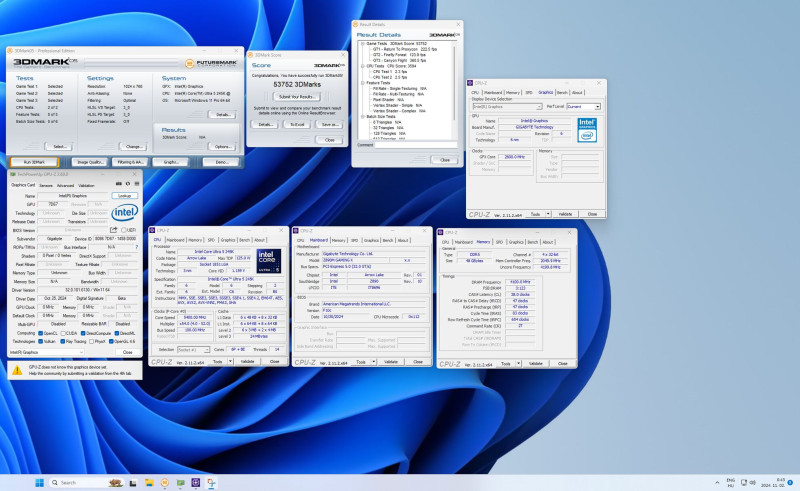The width and height of the screenshot is (800, 491).
Task: Toggle Ray Tracing checkbox in GPU-Z
Action: [62, 341]
